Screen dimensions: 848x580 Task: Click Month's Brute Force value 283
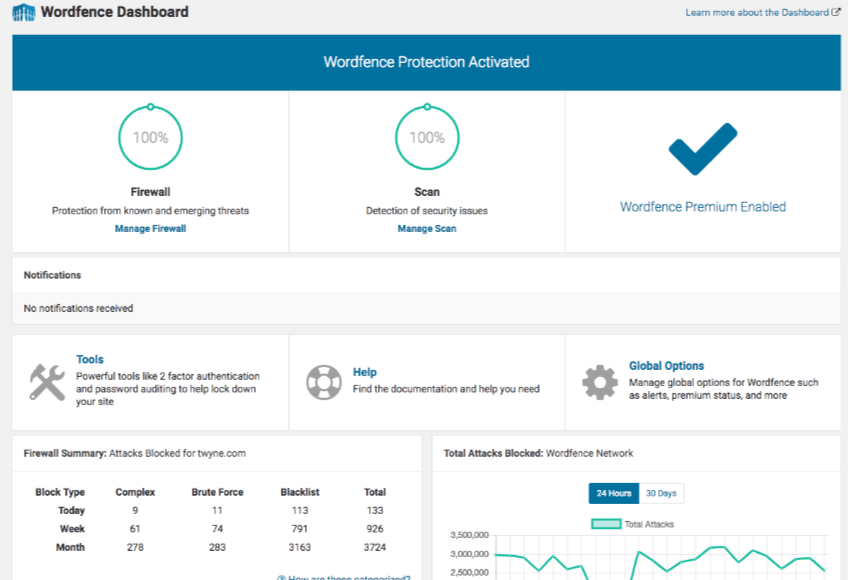[217, 547]
